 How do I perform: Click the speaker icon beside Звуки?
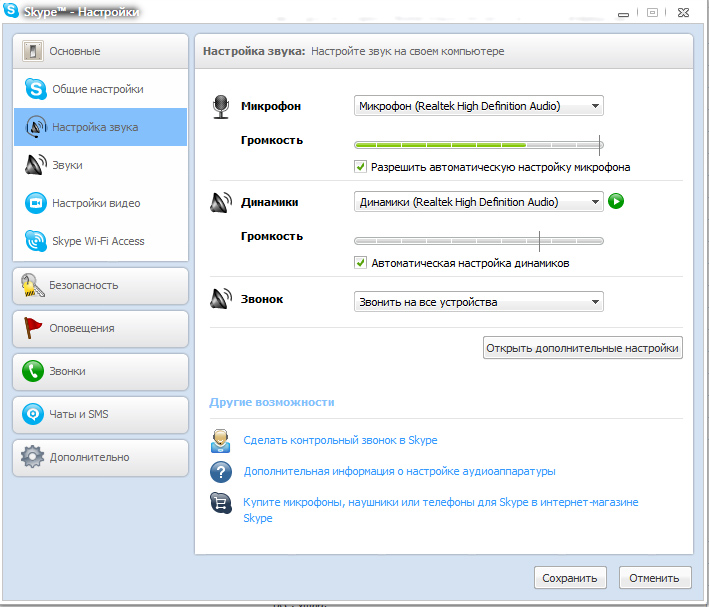(x=36, y=165)
